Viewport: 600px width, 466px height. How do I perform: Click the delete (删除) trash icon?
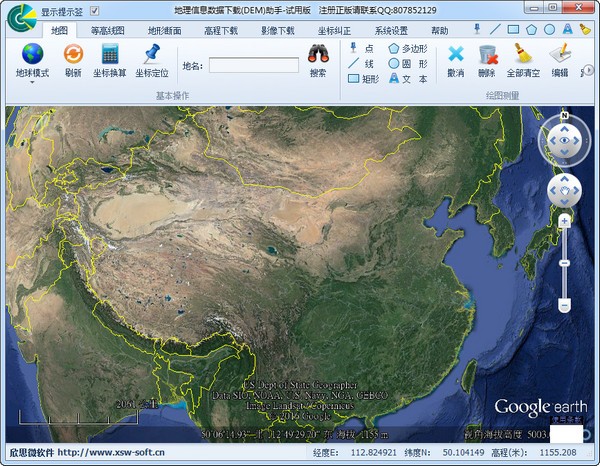pos(487,54)
